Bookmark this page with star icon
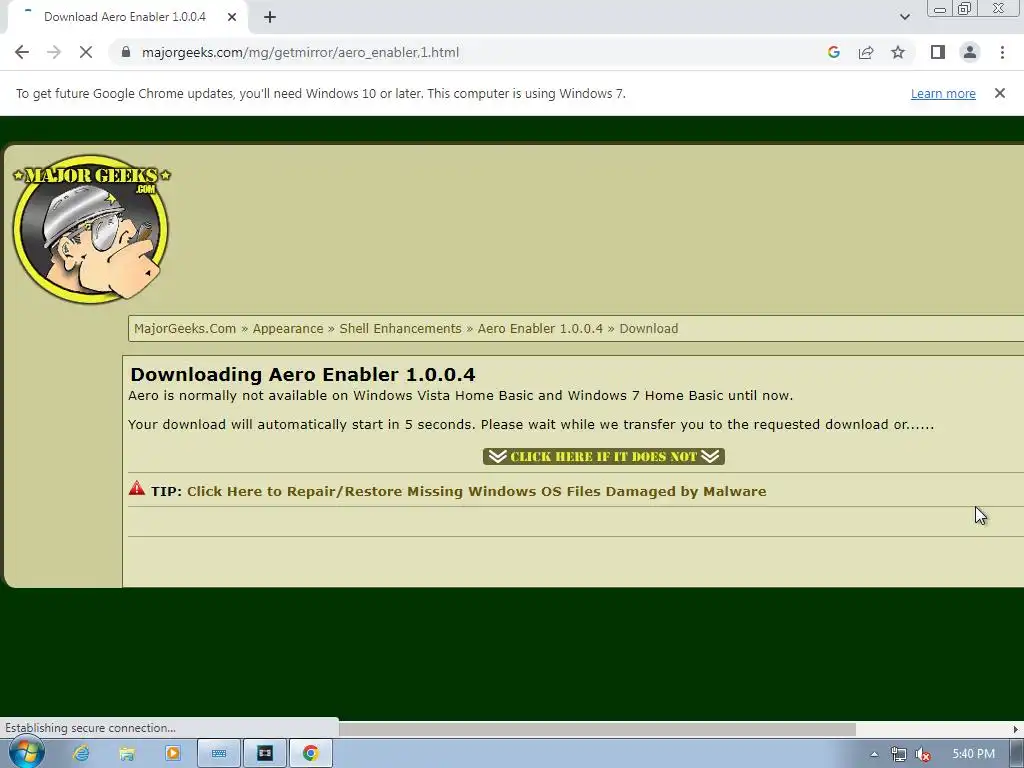 pyautogui.click(x=898, y=52)
